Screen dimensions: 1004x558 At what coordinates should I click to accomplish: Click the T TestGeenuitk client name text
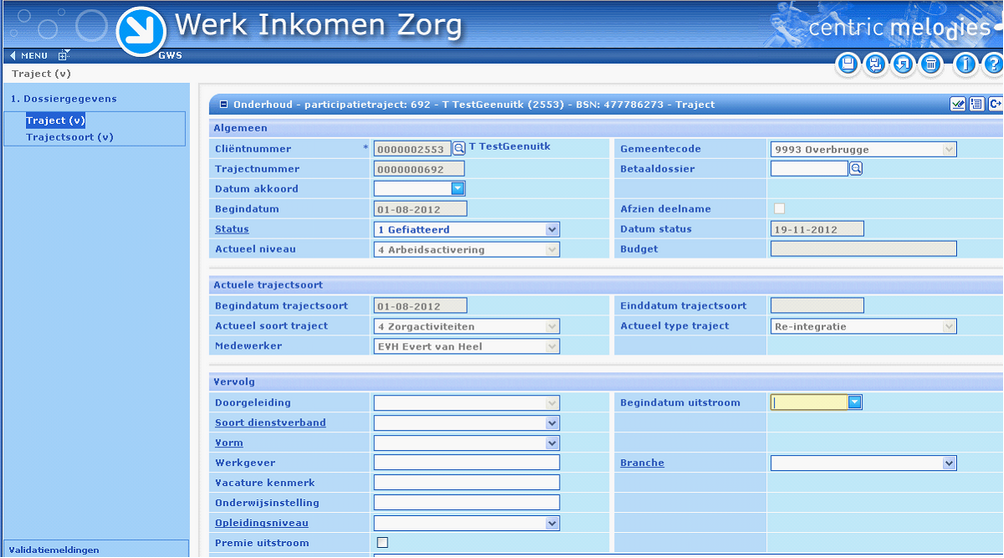510,146
